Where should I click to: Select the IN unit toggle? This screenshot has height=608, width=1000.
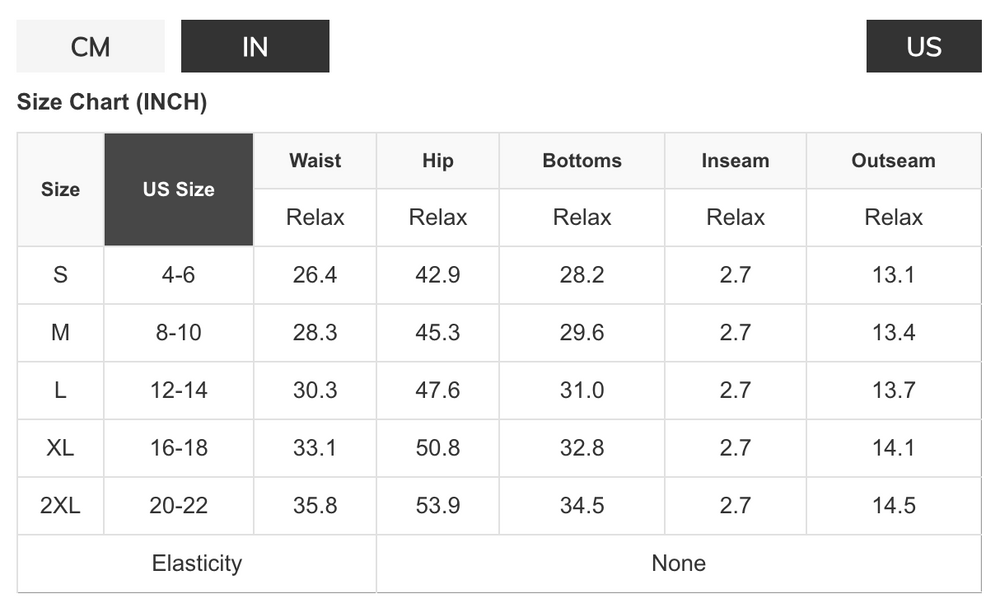coord(255,46)
